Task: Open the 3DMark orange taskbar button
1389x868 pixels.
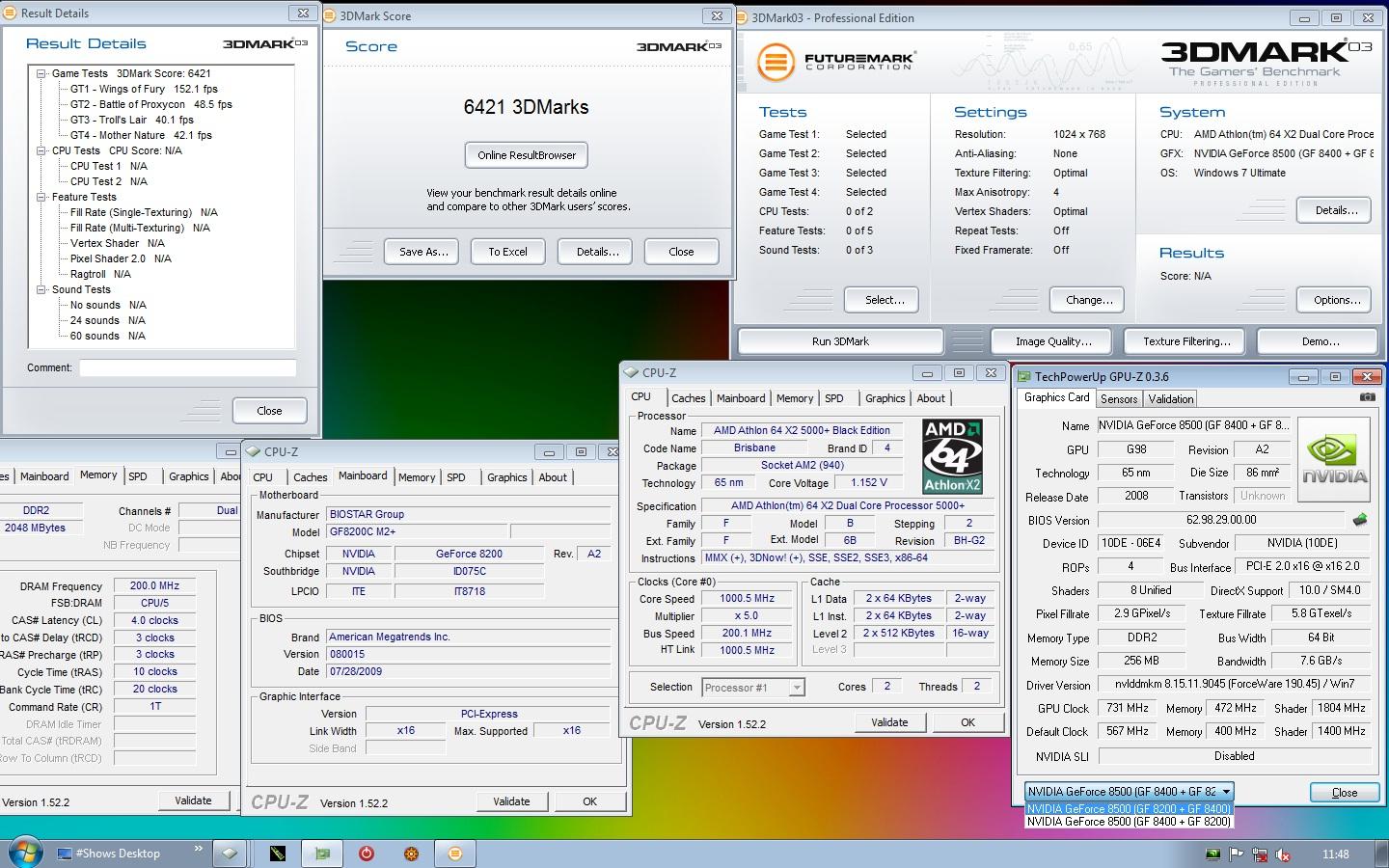Action: click(455, 854)
